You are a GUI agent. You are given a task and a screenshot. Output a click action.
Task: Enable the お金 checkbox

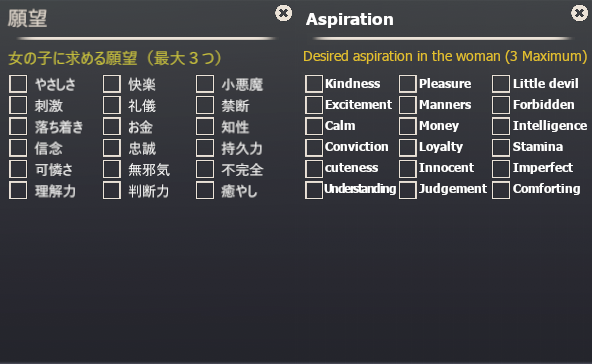112,126
